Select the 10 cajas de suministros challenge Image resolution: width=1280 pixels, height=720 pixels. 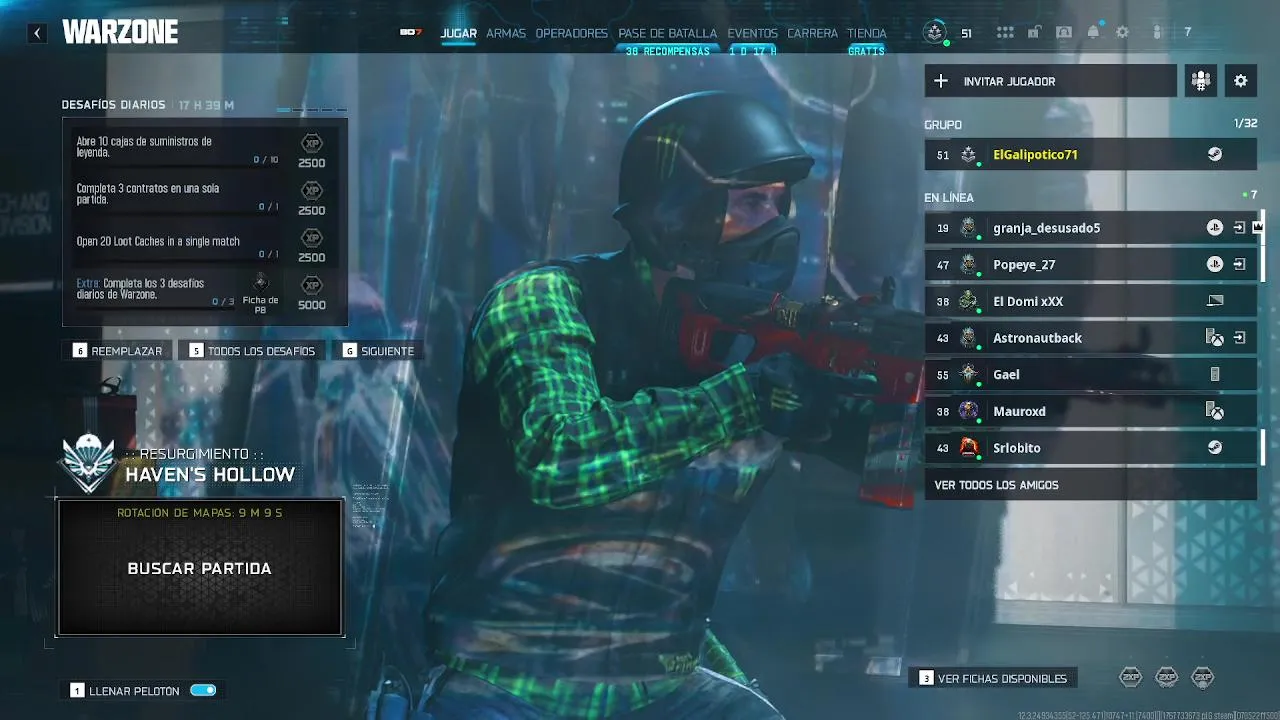click(x=205, y=148)
